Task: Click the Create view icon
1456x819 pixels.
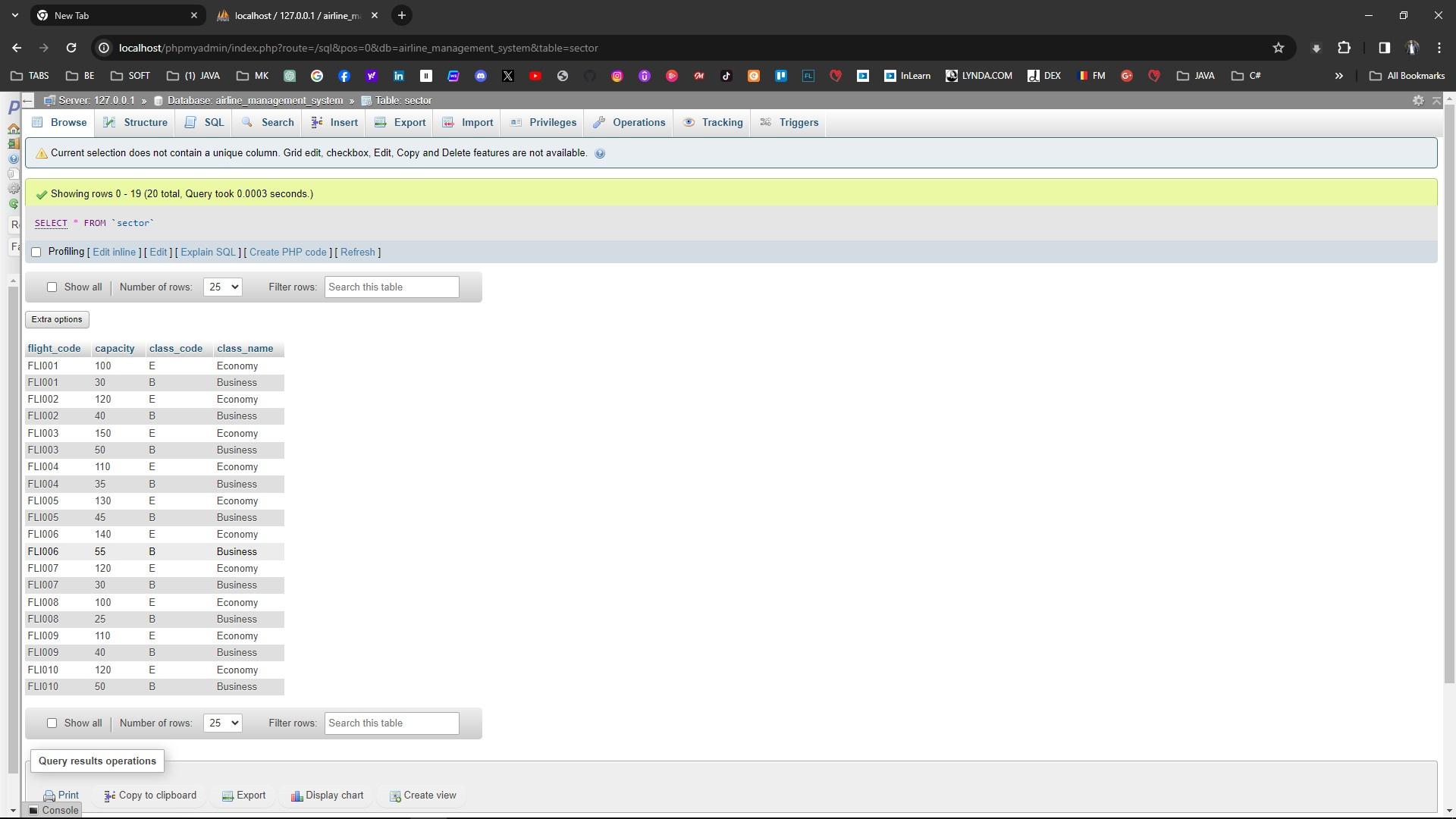Action: [395, 796]
